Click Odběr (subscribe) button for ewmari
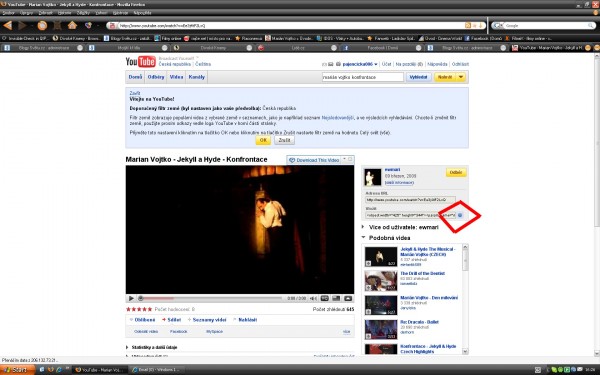The image size is (600, 375). (x=456, y=172)
